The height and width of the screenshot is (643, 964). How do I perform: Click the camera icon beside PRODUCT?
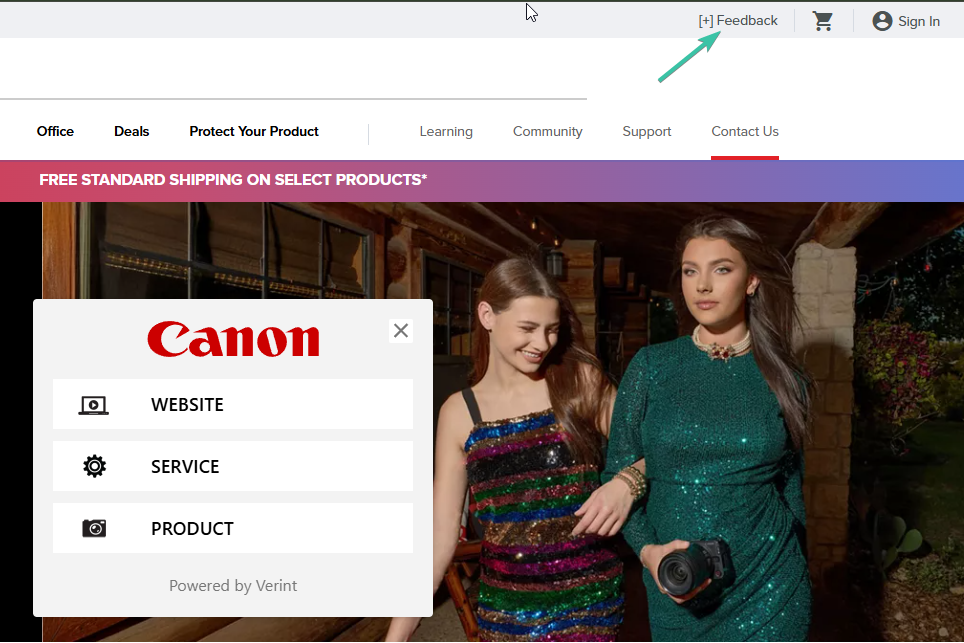pyautogui.click(x=94, y=529)
